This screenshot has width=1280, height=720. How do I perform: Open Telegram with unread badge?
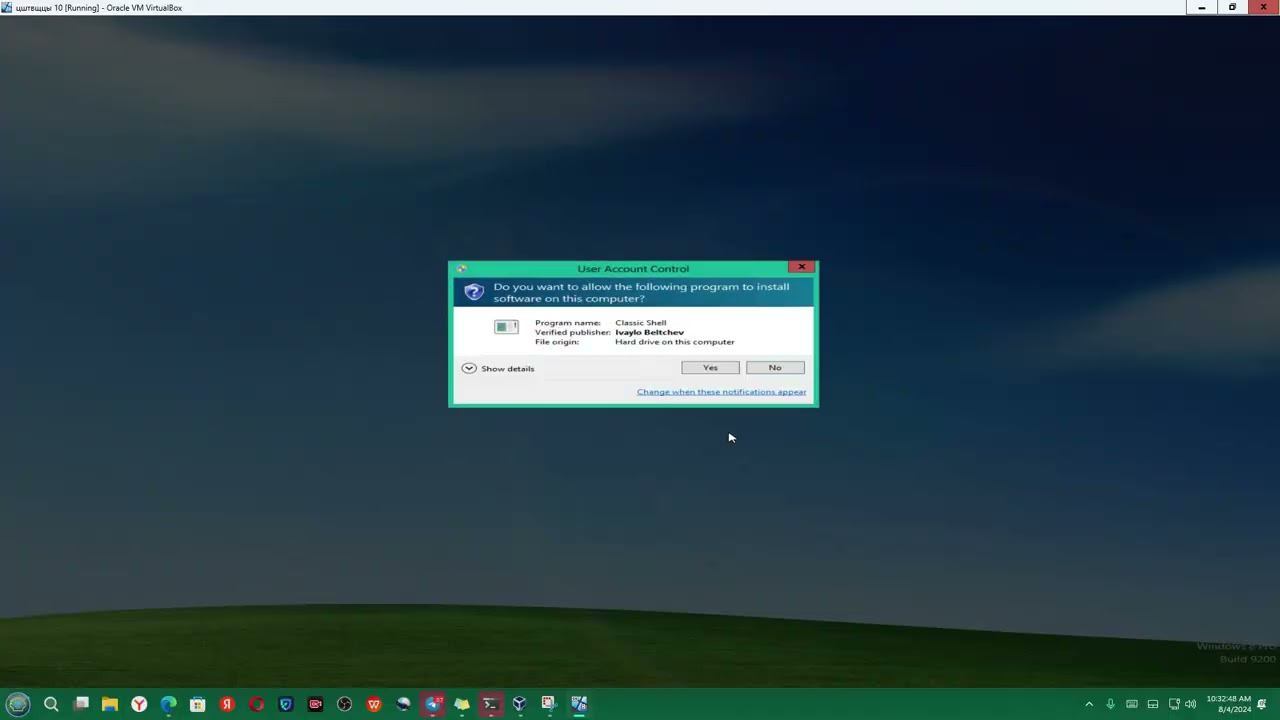pos(433,704)
